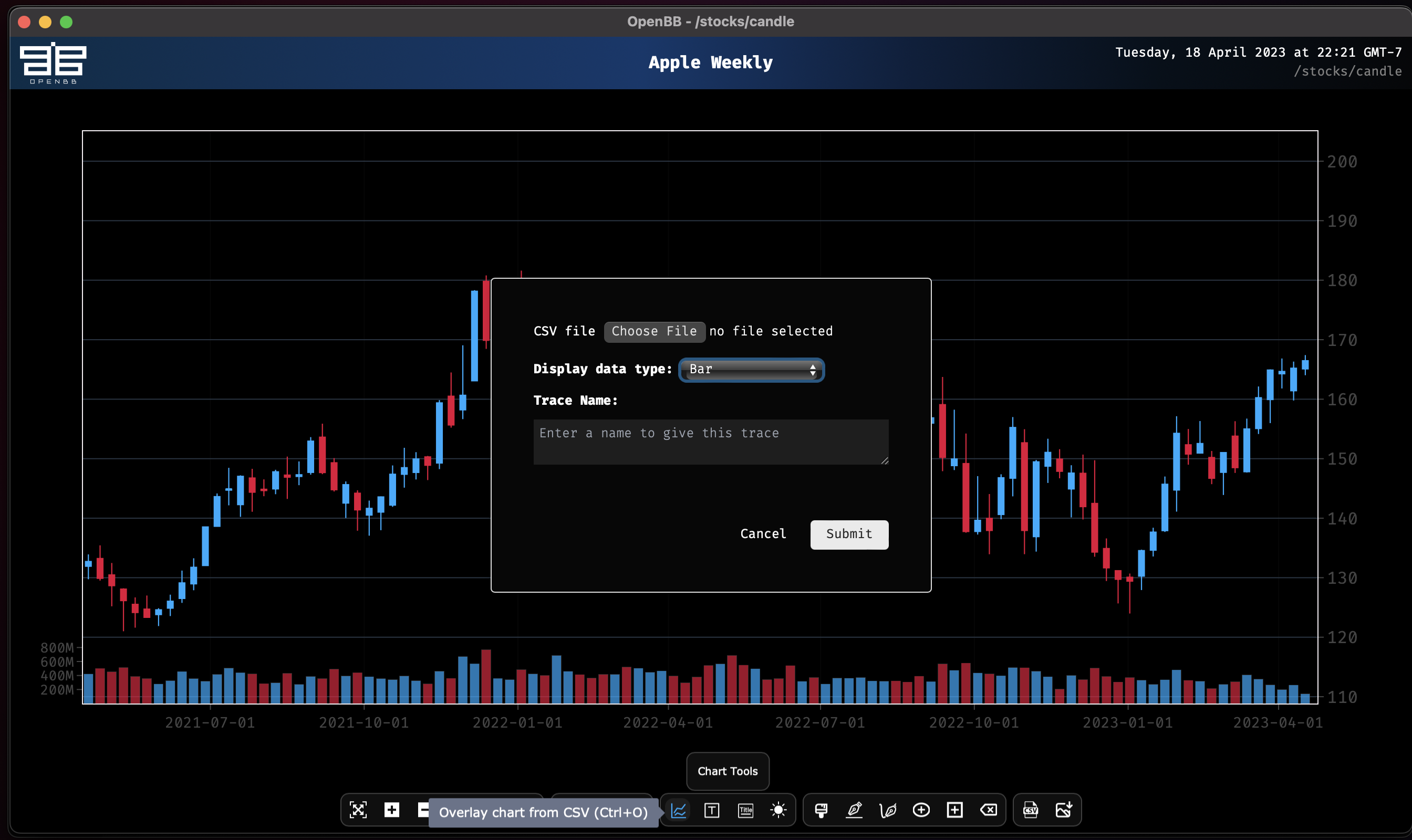The width and height of the screenshot is (1412, 840).
Task: Click Cancel to dismiss the dialog
Action: [763, 533]
